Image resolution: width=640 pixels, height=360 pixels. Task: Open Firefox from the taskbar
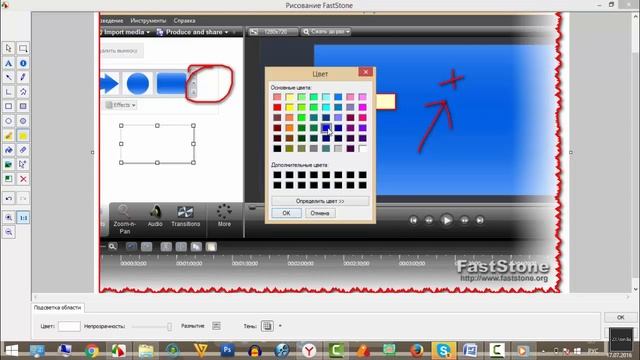tap(417, 351)
